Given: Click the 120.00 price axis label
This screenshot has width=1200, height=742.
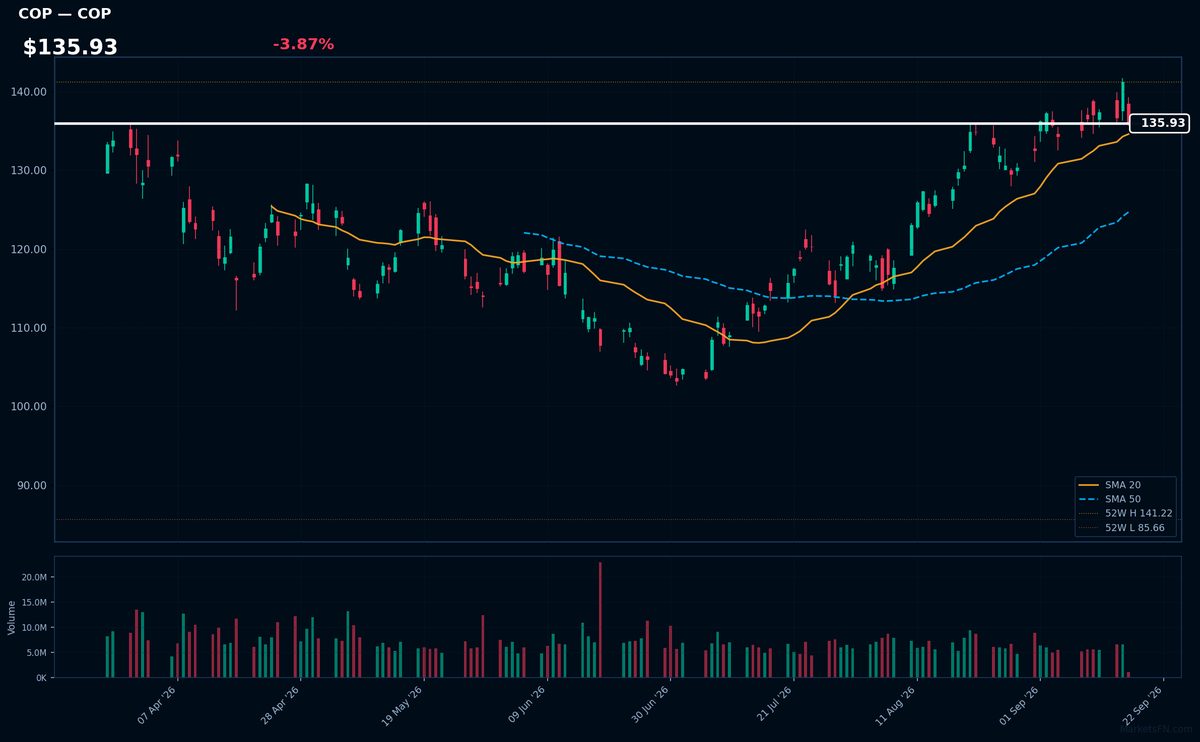Looking at the screenshot, I should pyautogui.click(x=31, y=249).
